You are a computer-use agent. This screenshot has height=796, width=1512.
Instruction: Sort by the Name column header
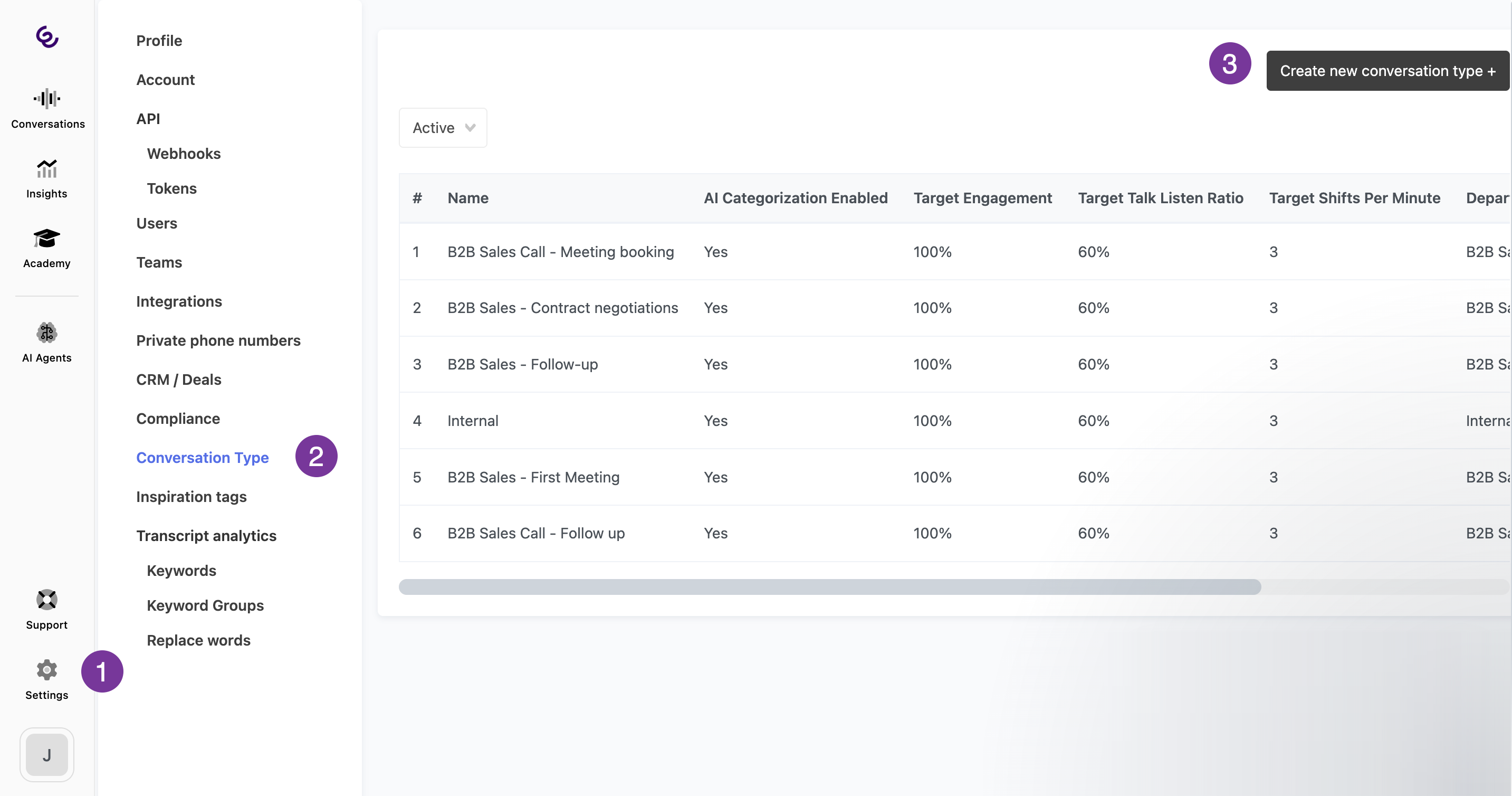click(468, 198)
